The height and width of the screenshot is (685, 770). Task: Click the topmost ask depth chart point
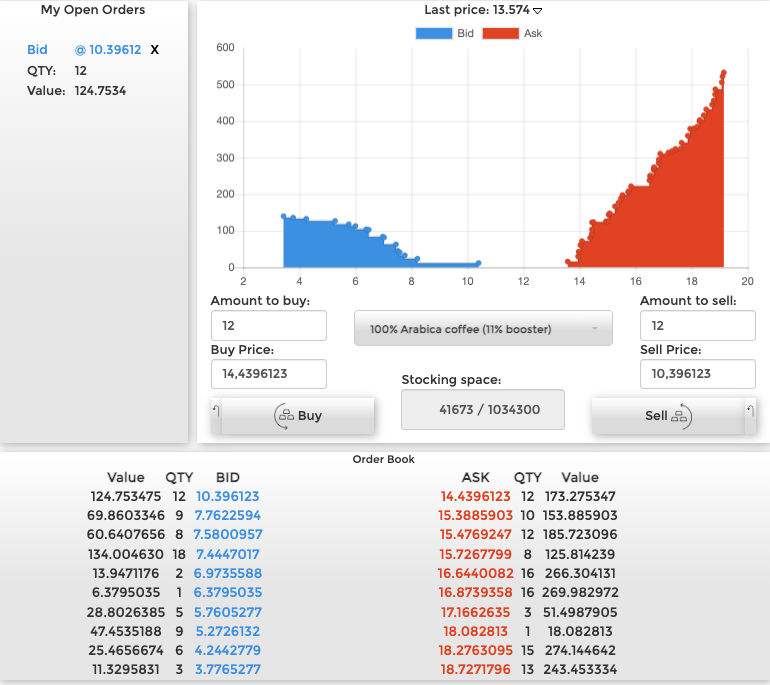click(723, 73)
